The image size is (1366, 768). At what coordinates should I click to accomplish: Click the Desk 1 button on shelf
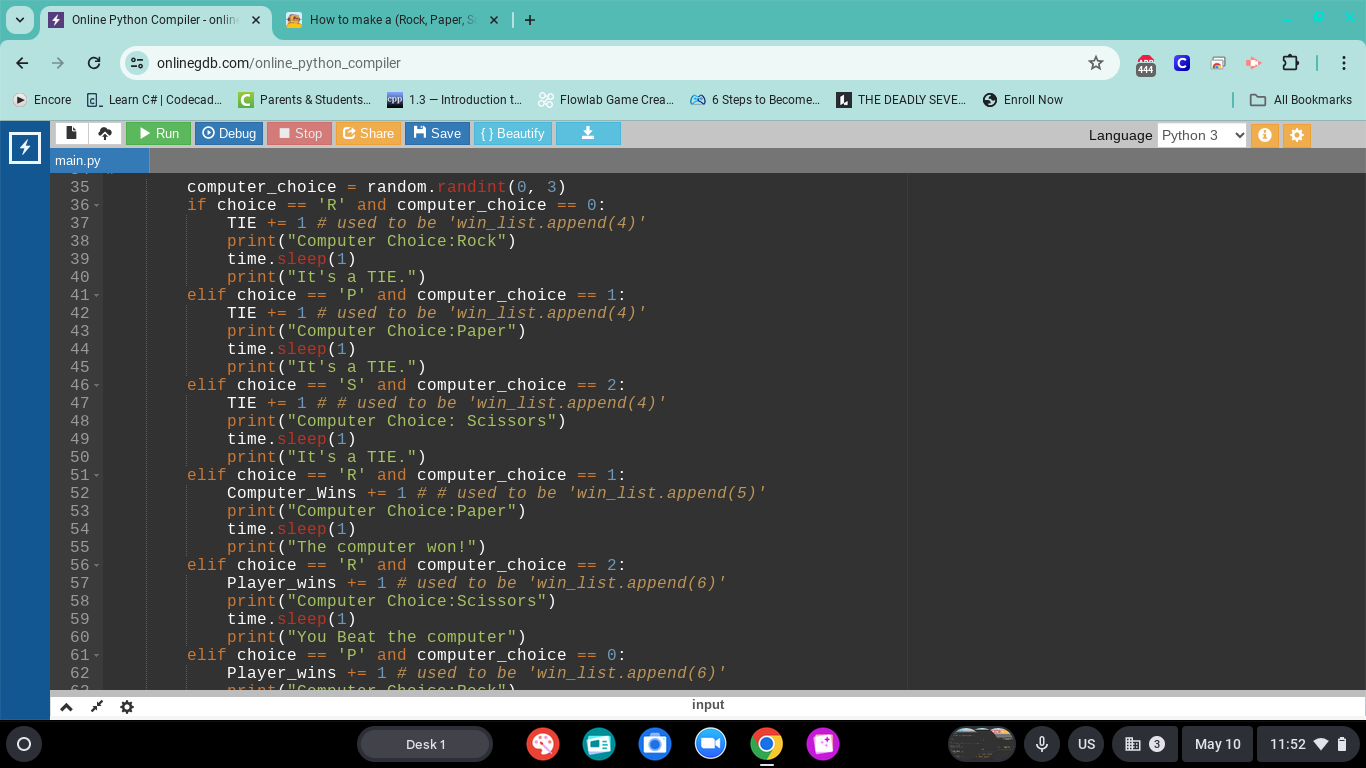pos(425,744)
